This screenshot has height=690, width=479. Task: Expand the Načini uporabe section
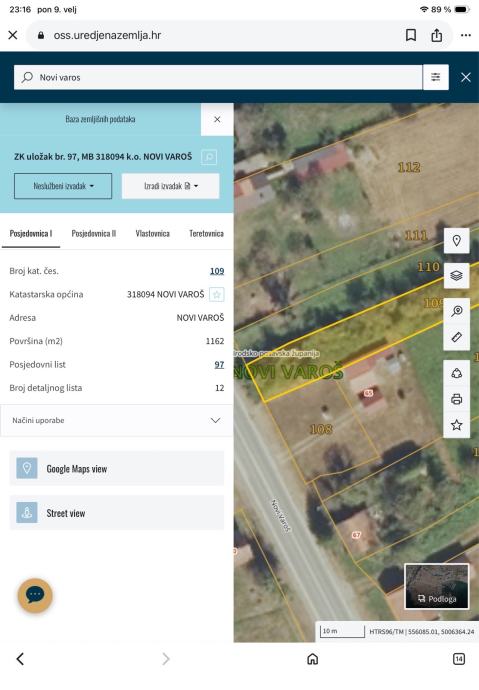click(x=117, y=420)
